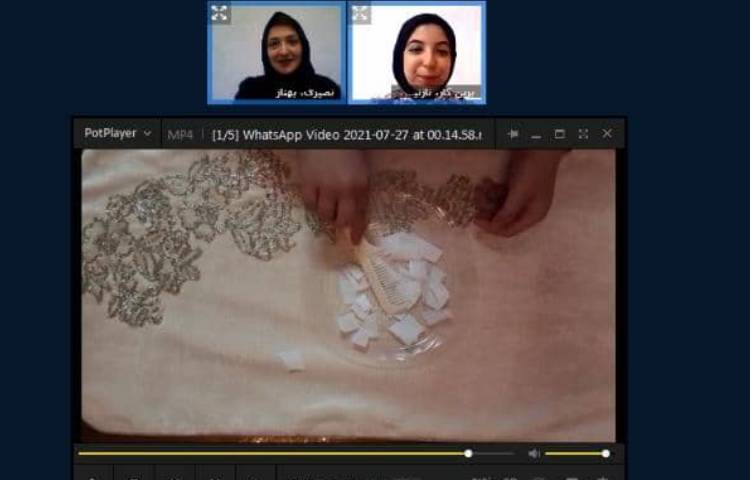Maximize the PotPlayer window
Screen dimensions: 750x480
tap(559, 134)
